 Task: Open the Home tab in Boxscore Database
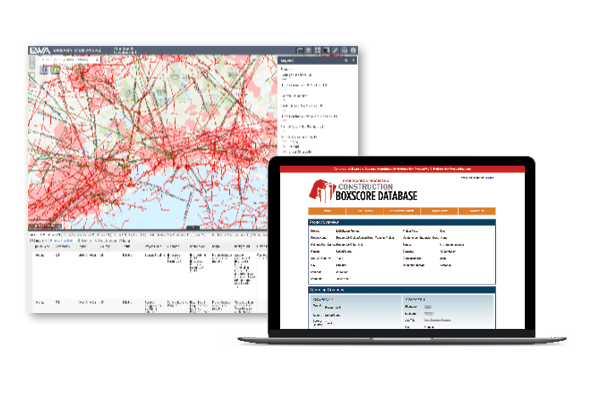coord(327,211)
